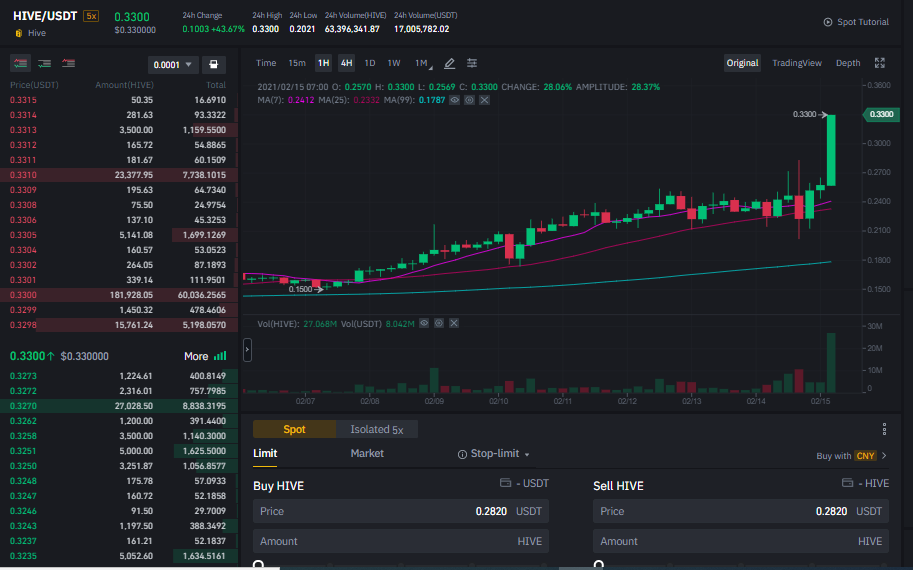The width and height of the screenshot is (913, 570).
Task: Open Buy with CNY chevron
Action: 884,456
